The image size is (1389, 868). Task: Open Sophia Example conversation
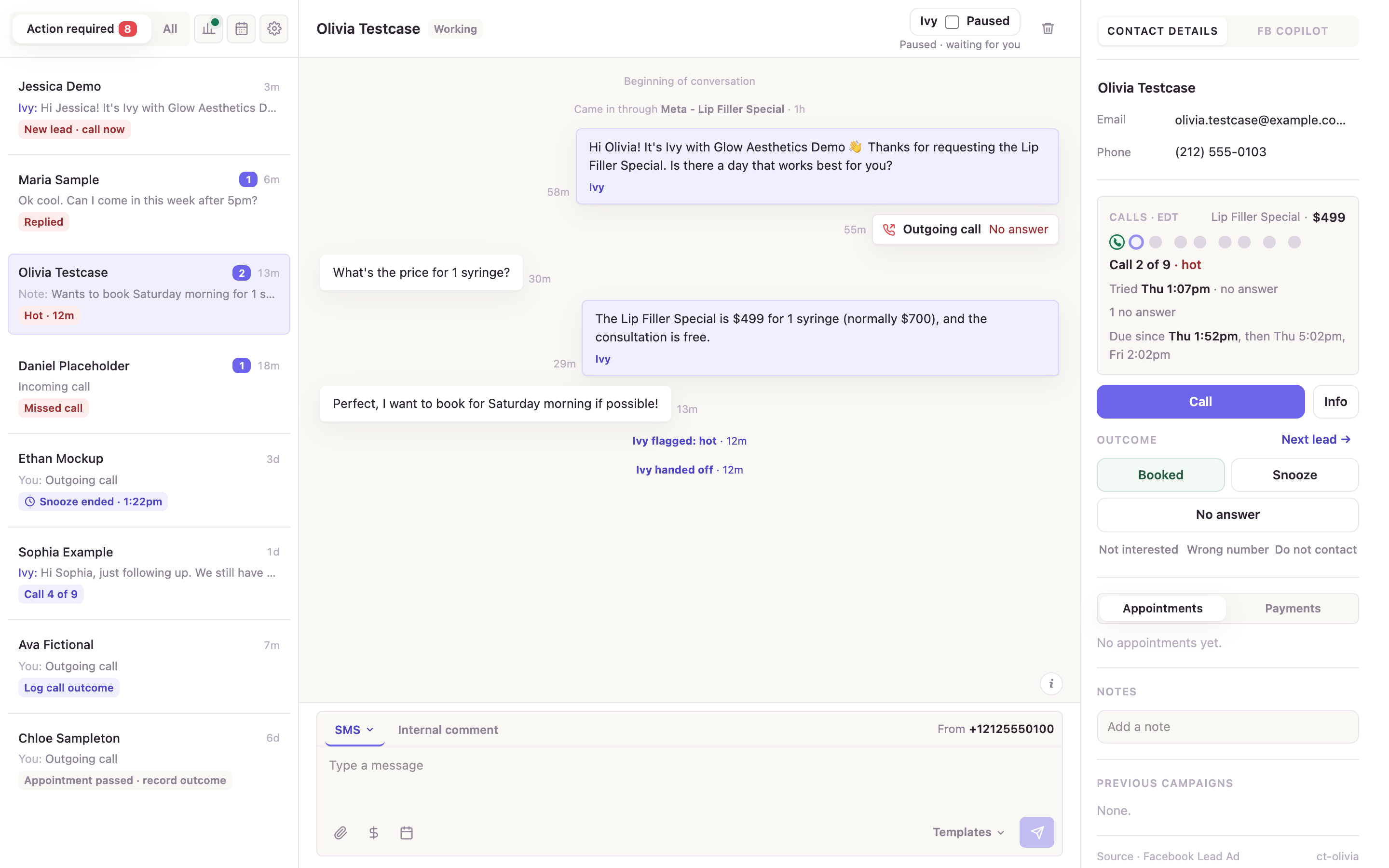[x=149, y=572]
